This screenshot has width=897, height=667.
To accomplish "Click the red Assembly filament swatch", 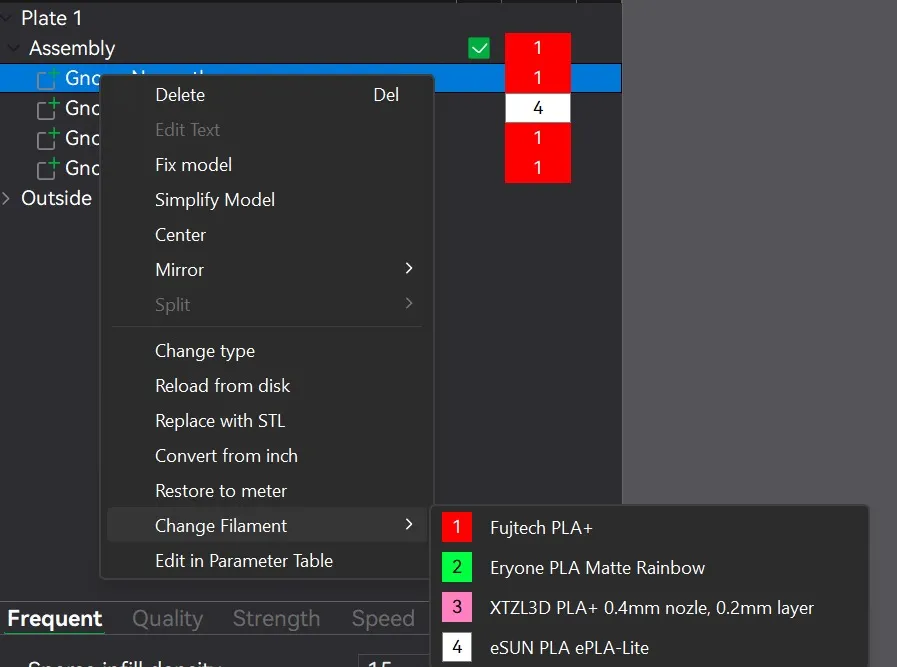I will point(538,48).
